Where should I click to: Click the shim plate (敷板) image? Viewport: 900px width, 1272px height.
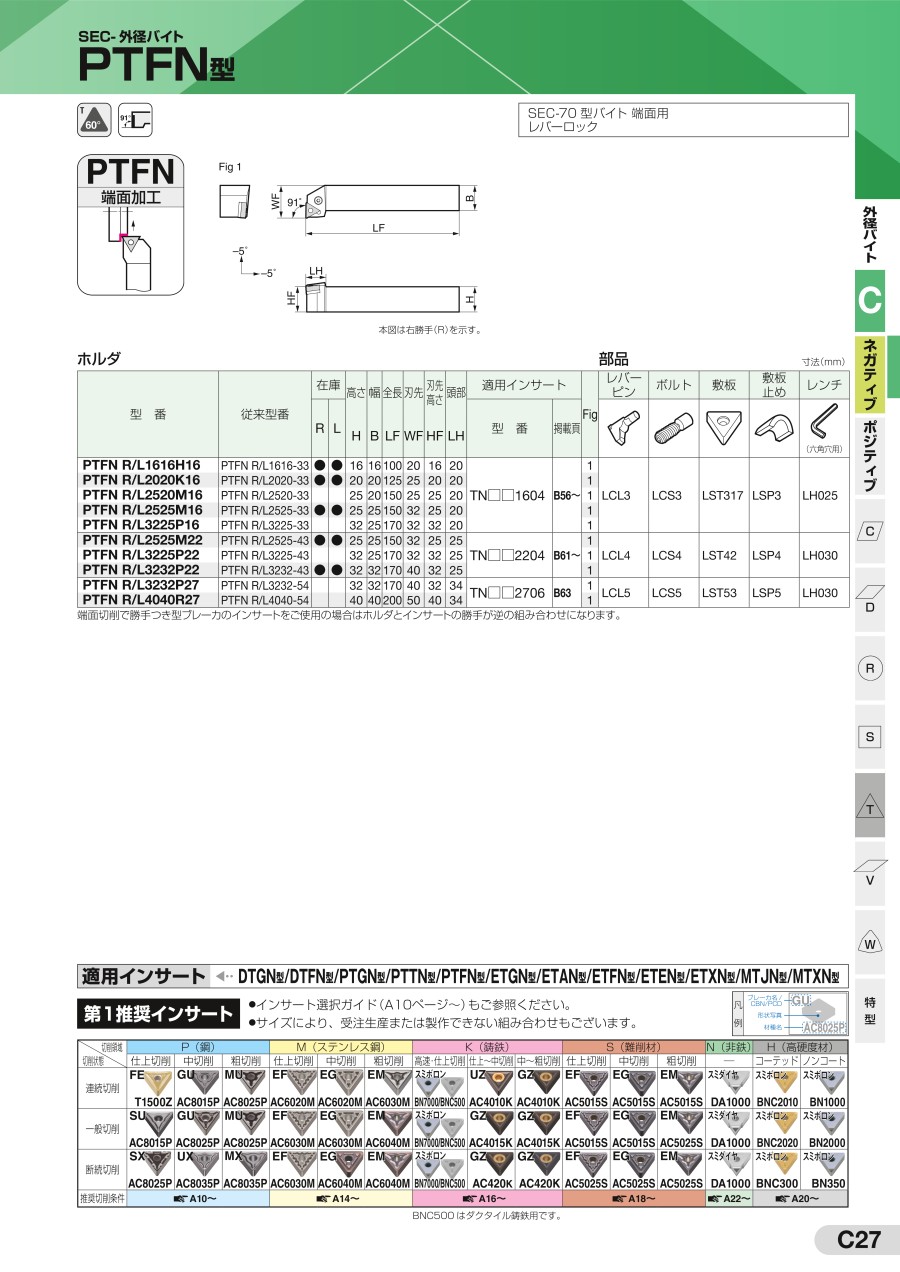(x=723, y=428)
